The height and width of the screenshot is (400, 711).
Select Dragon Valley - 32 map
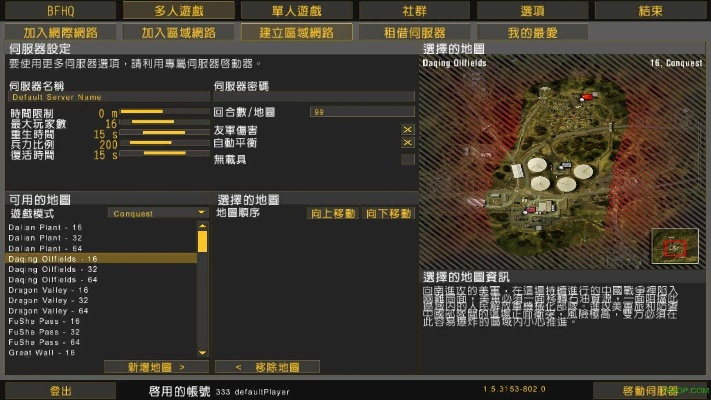point(102,300)
